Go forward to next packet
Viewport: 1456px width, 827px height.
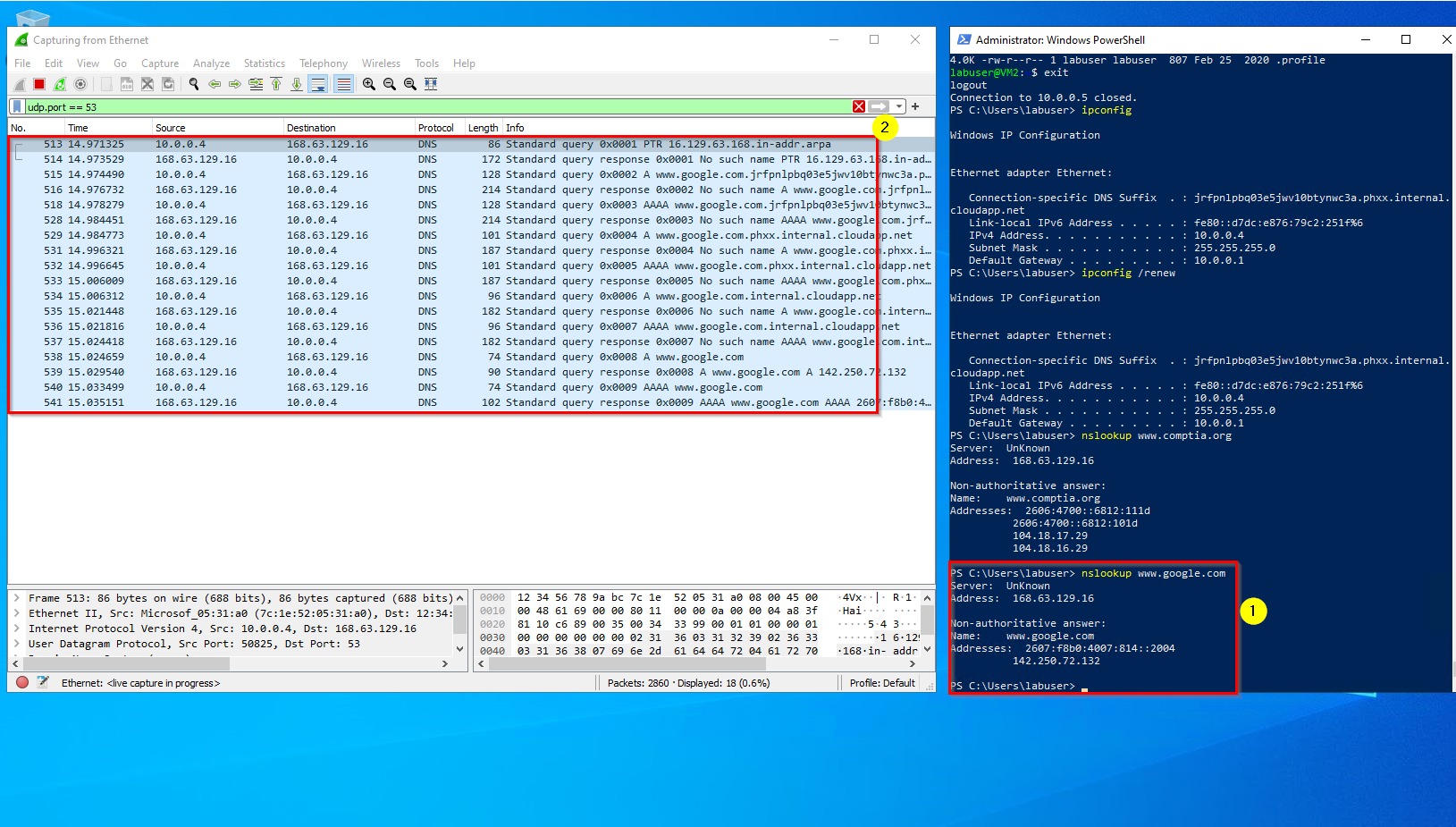[x=235, y=84]
